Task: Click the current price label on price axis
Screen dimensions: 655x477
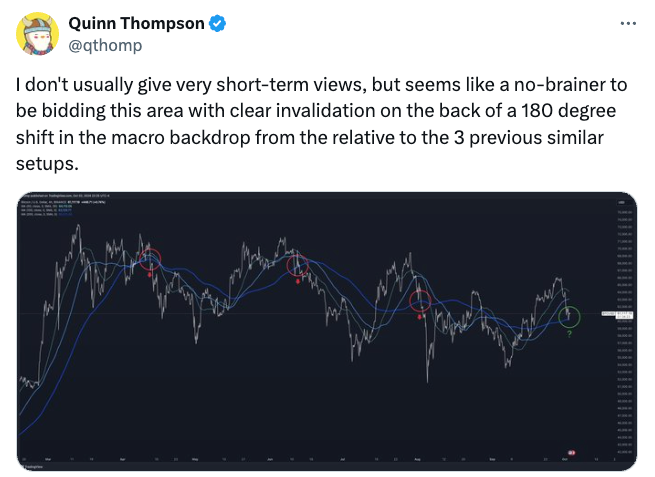Action: tap(617, 315)
